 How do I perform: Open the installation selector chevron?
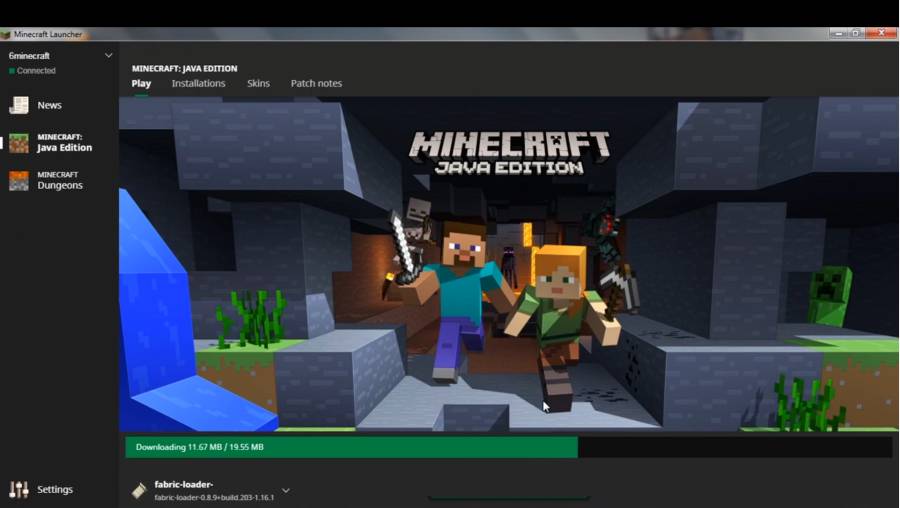click(286, 490)
